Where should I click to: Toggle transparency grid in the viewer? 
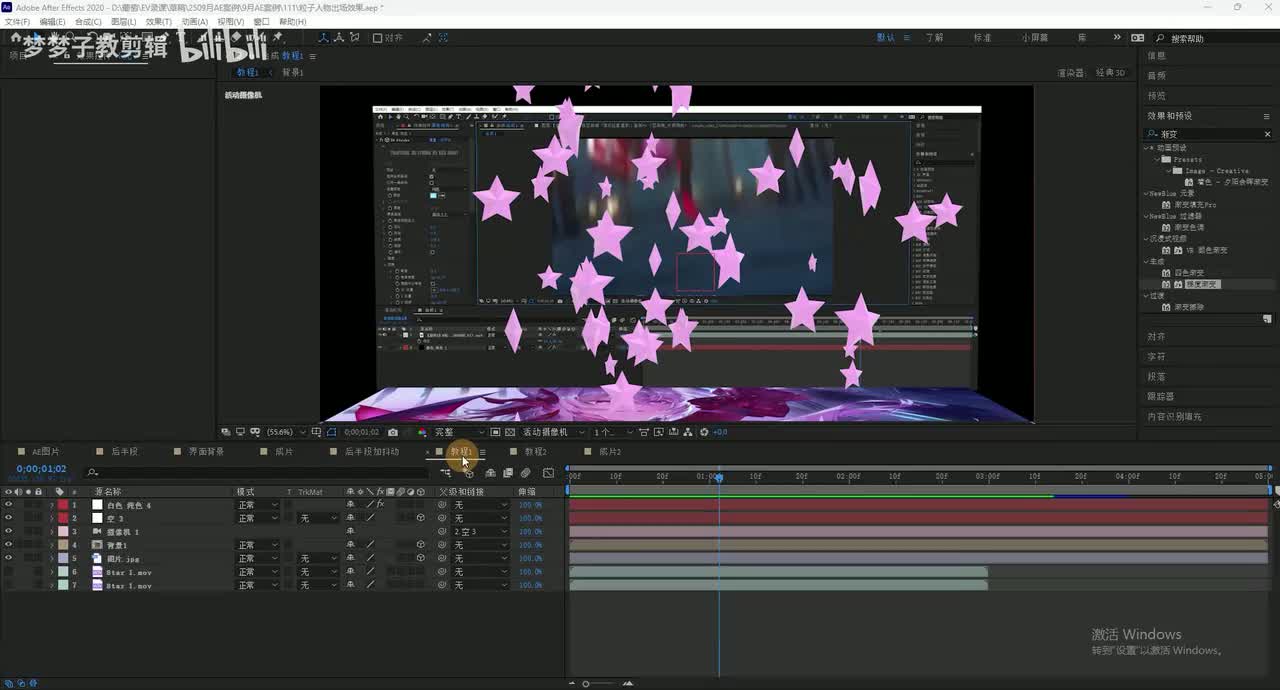click(x=510, y=432)
